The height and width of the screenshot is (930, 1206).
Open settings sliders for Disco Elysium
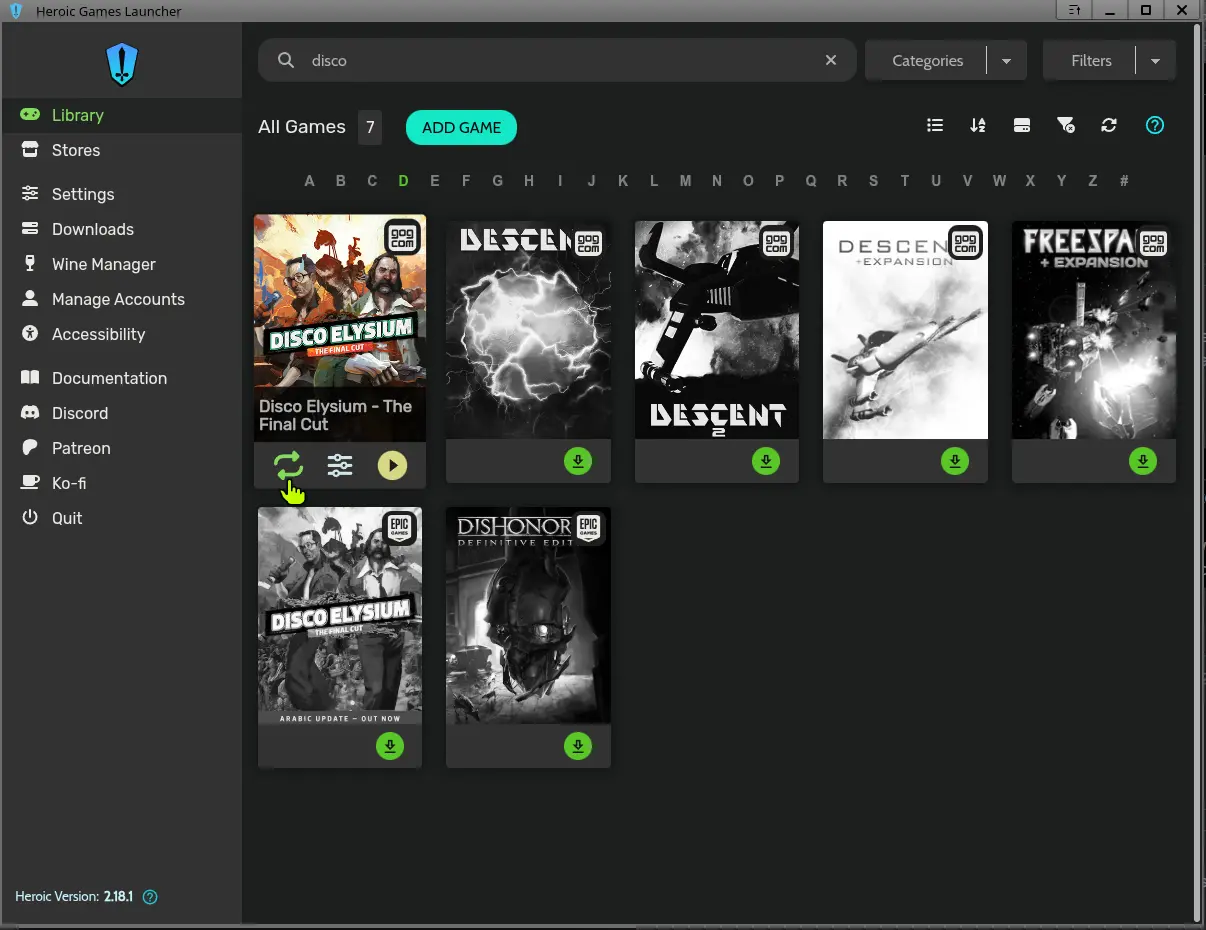[x=340, y=466]
